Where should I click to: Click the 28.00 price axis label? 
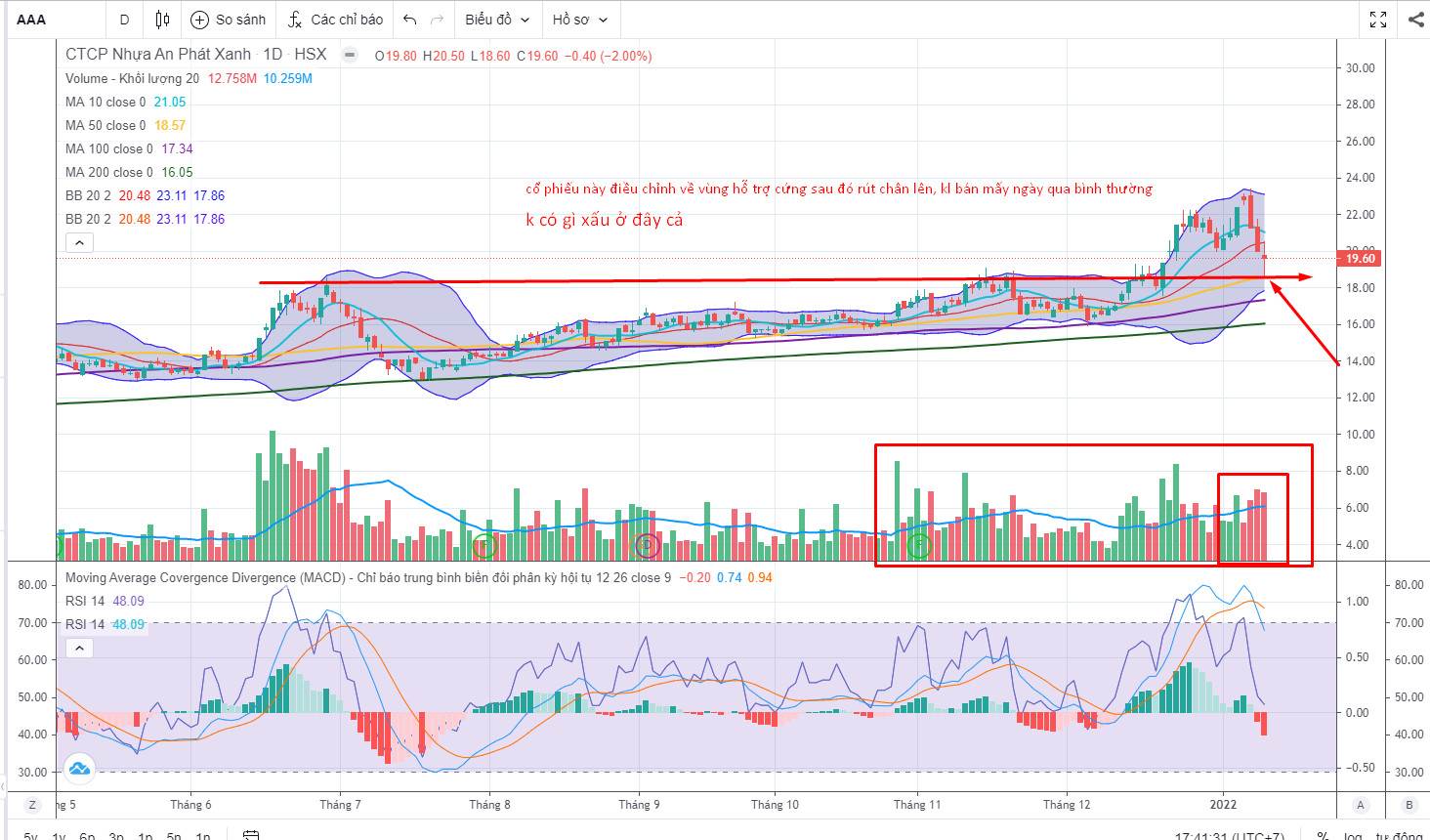[1360, 105]
